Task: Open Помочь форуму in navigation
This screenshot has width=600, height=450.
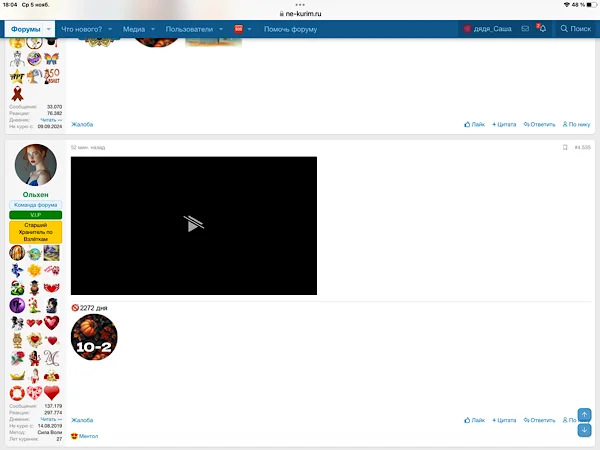Action: pos(290,29)
